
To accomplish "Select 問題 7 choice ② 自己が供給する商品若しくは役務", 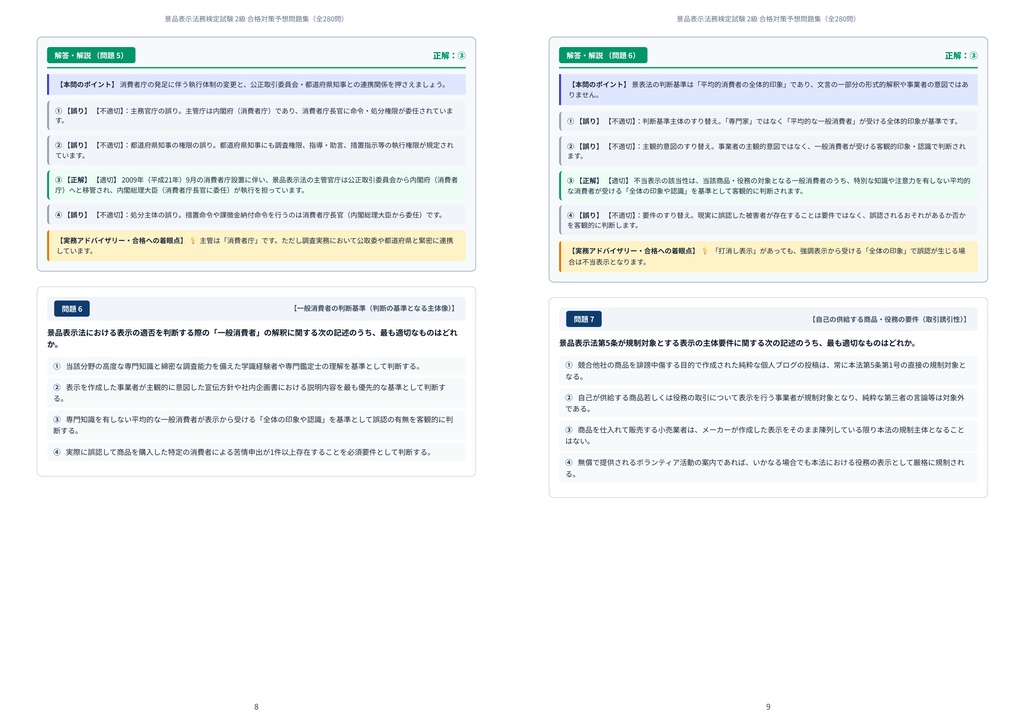I will [x=768, y=403].
